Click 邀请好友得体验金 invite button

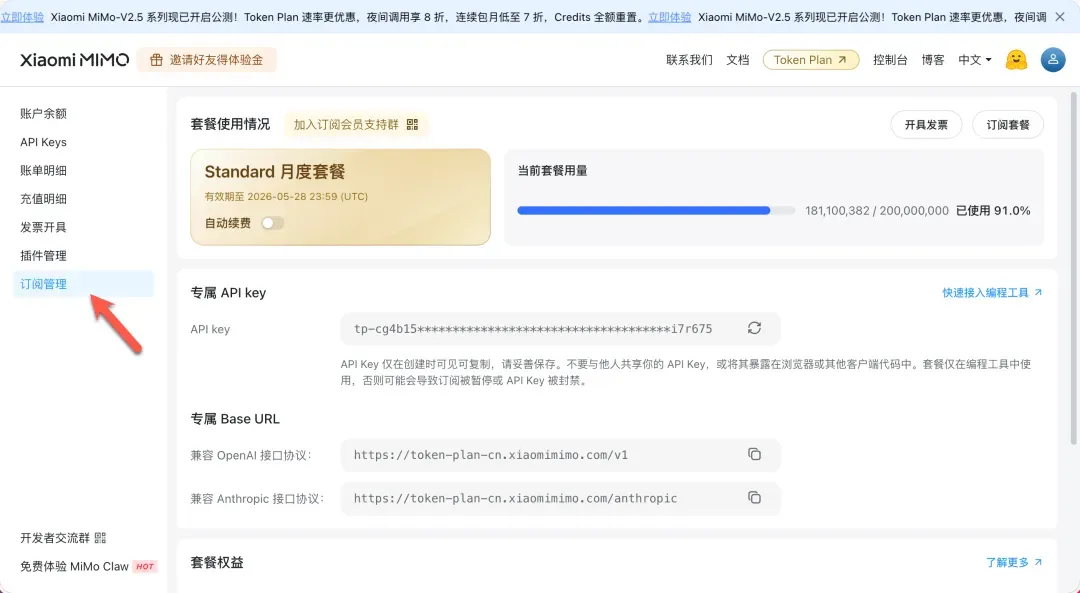(x=207, y=60)
